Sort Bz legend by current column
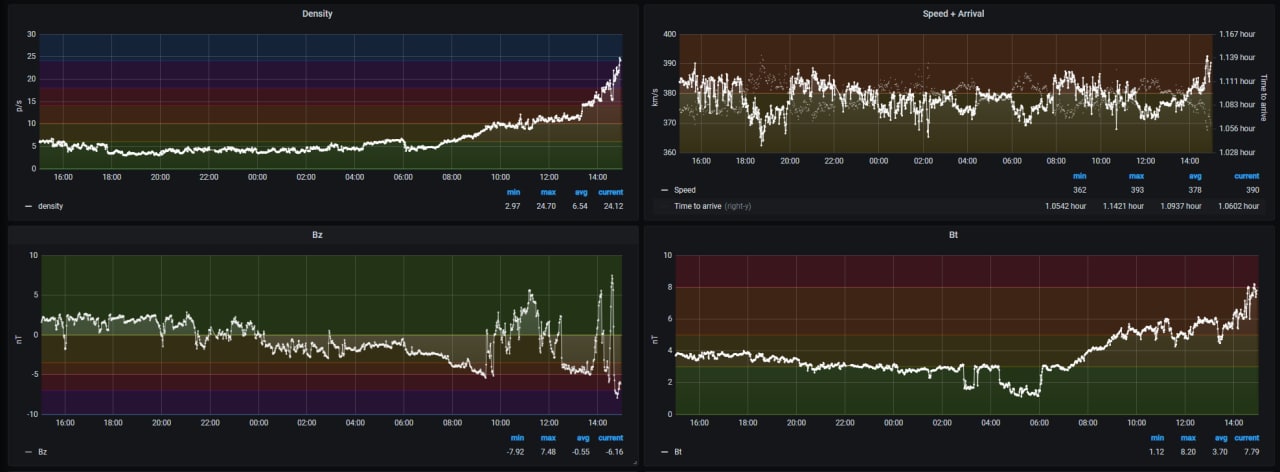The width and height of the screenshot is (1280, 472). (x=610, y=438)
